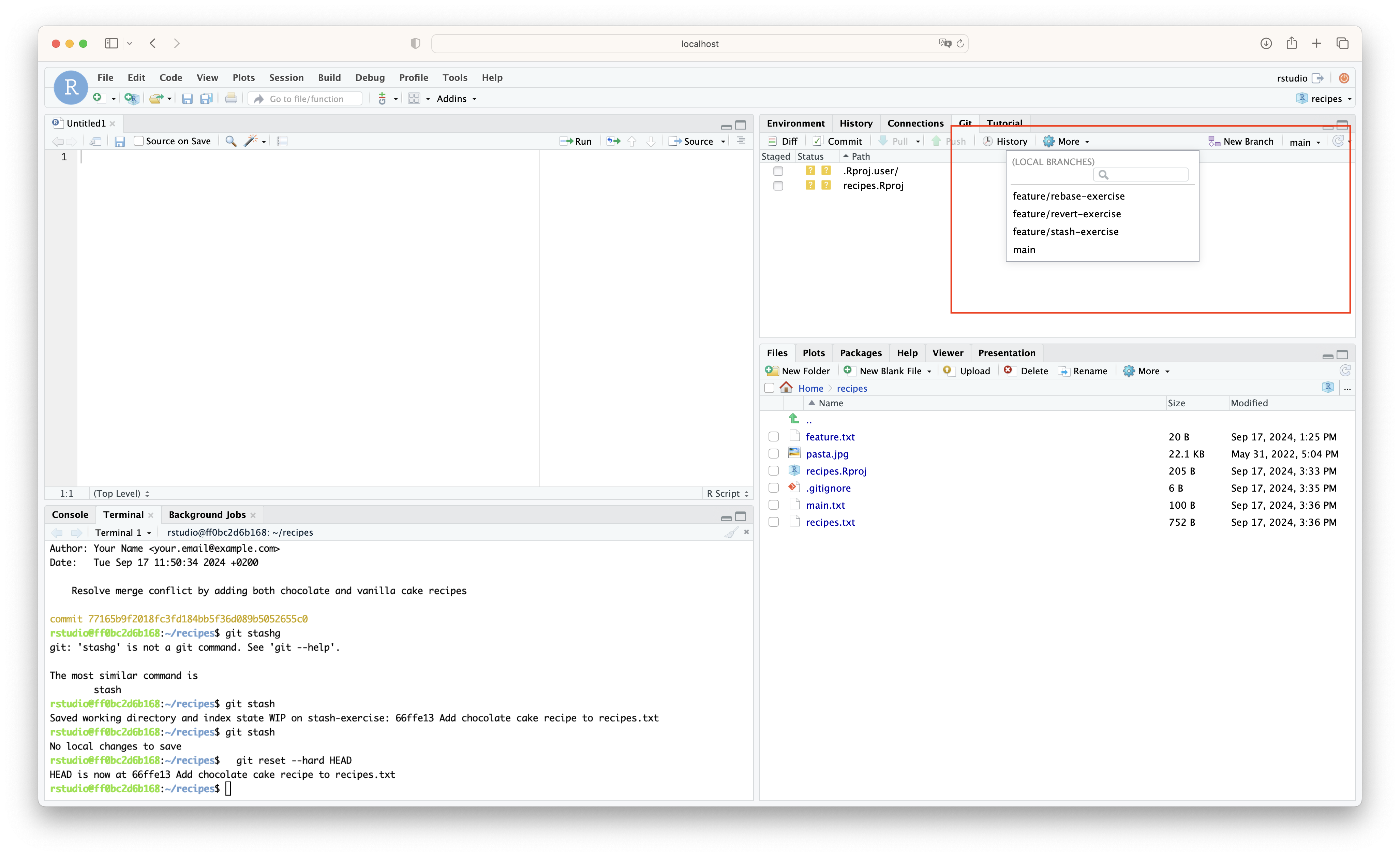Screen dimensions: 1400x857
Task: Click the save document icon in editor
Action: [x=119, y=141]
